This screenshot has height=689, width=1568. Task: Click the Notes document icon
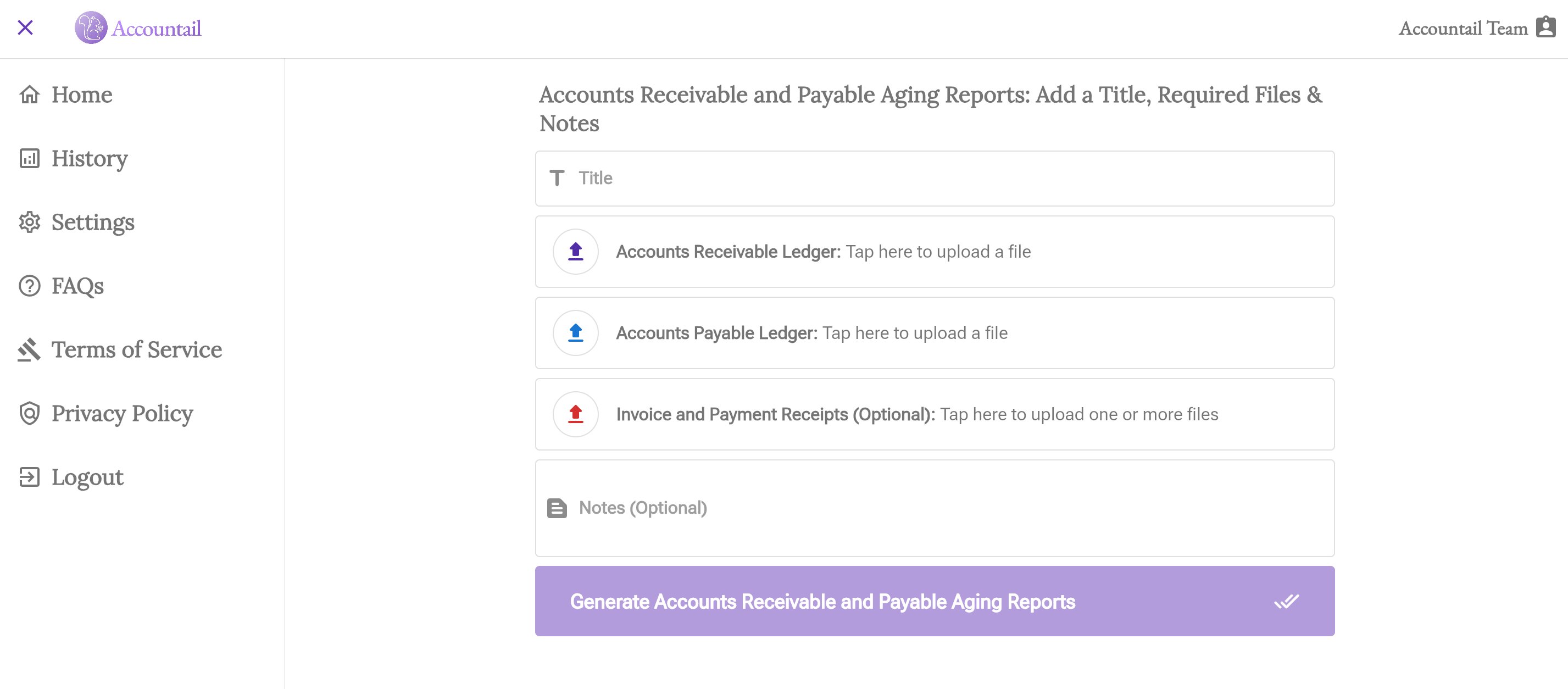pyautogui.click(x=558, y=508)
